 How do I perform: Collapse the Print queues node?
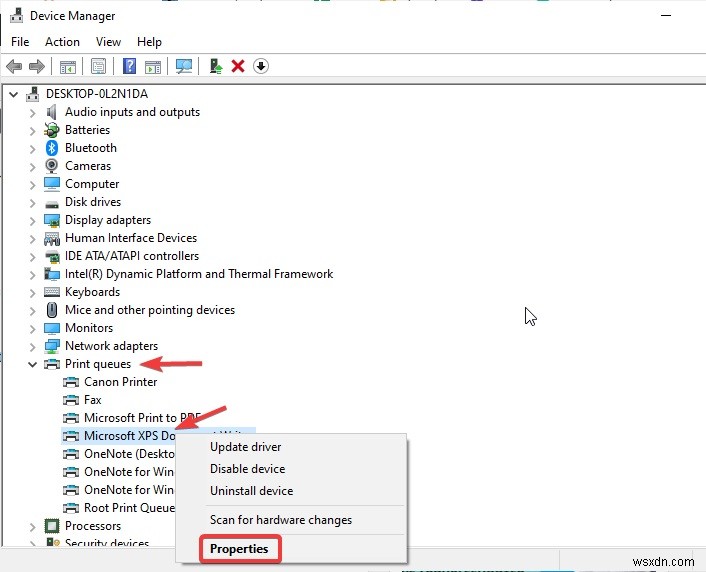tap(32, 364)
